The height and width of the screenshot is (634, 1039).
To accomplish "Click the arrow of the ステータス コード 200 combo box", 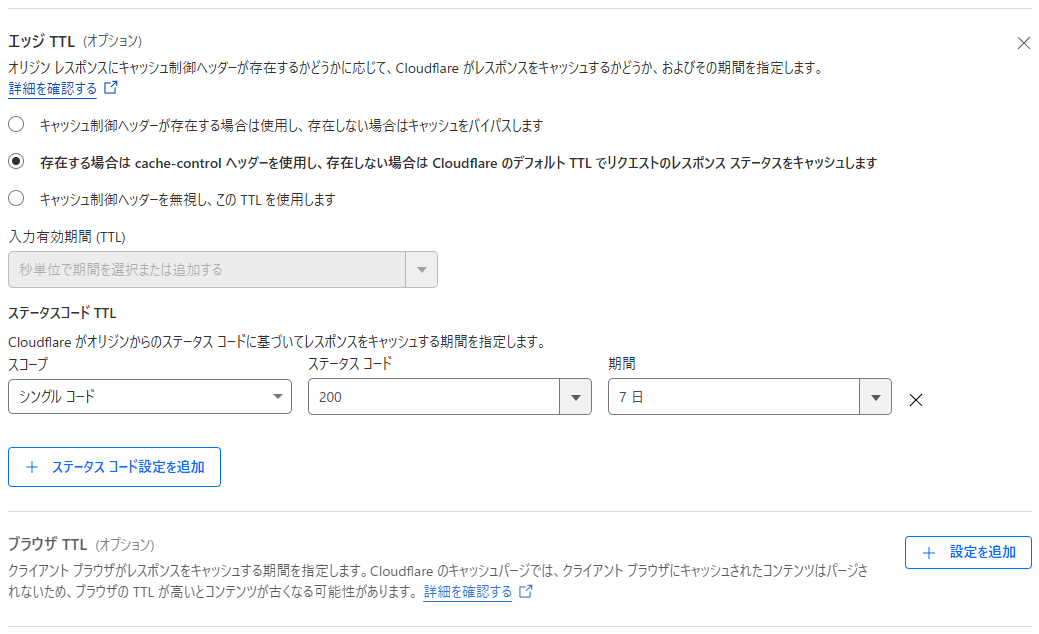I will (x=575, y=397).
